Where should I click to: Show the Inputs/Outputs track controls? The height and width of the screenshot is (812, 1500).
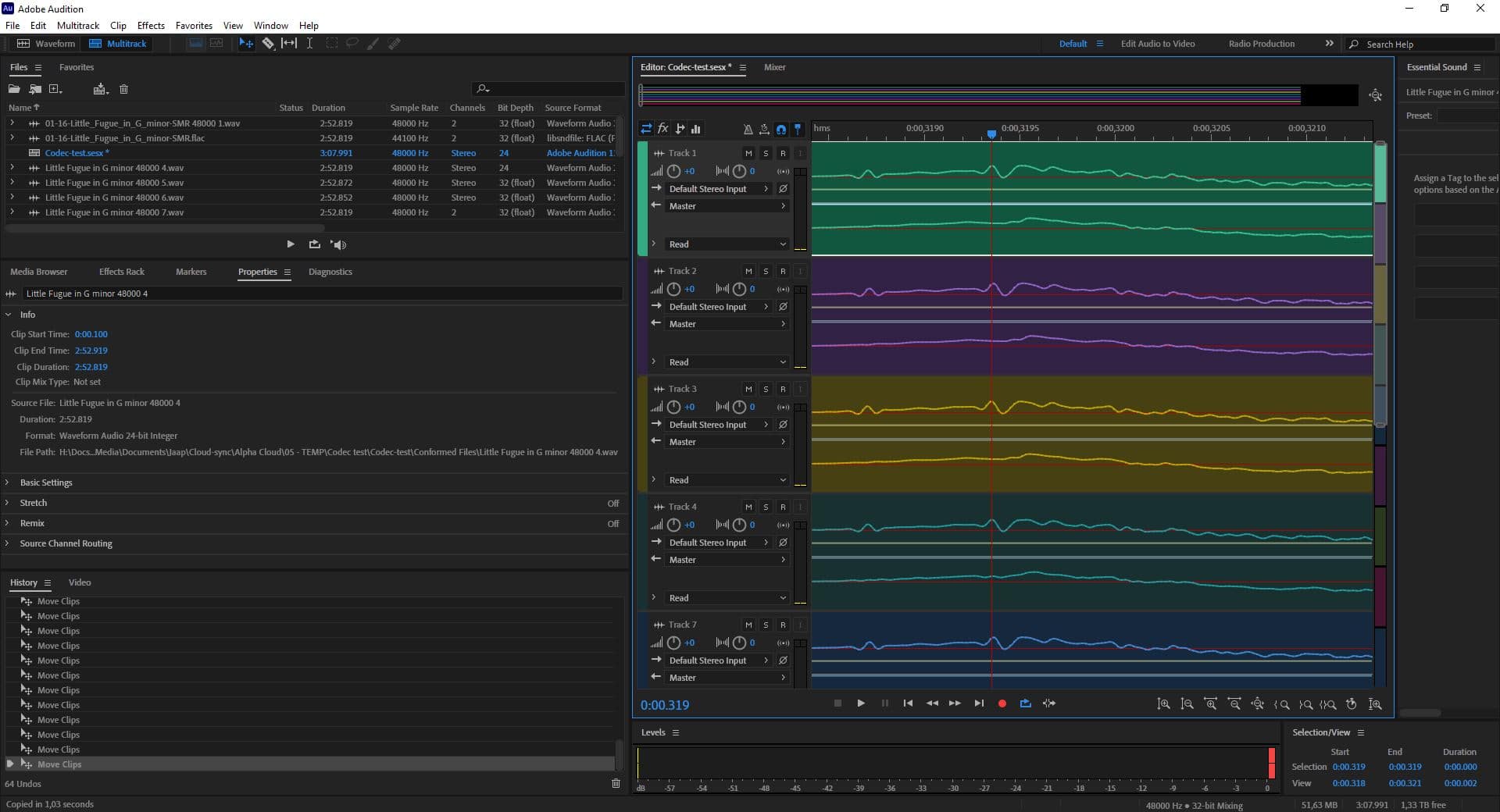[646, 129]
